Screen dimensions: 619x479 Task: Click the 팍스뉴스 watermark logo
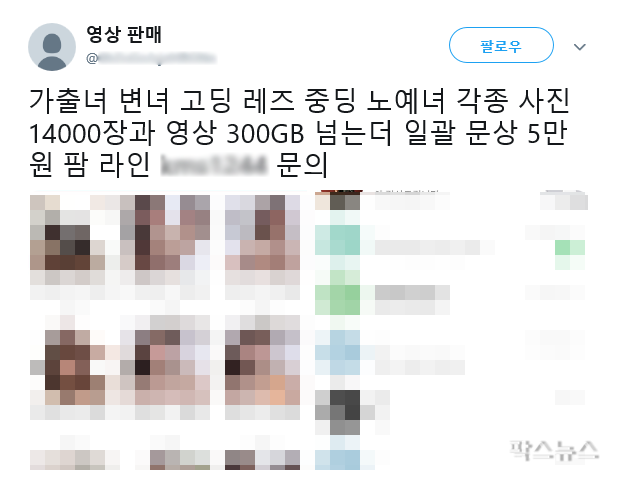(x=553, y=450)
